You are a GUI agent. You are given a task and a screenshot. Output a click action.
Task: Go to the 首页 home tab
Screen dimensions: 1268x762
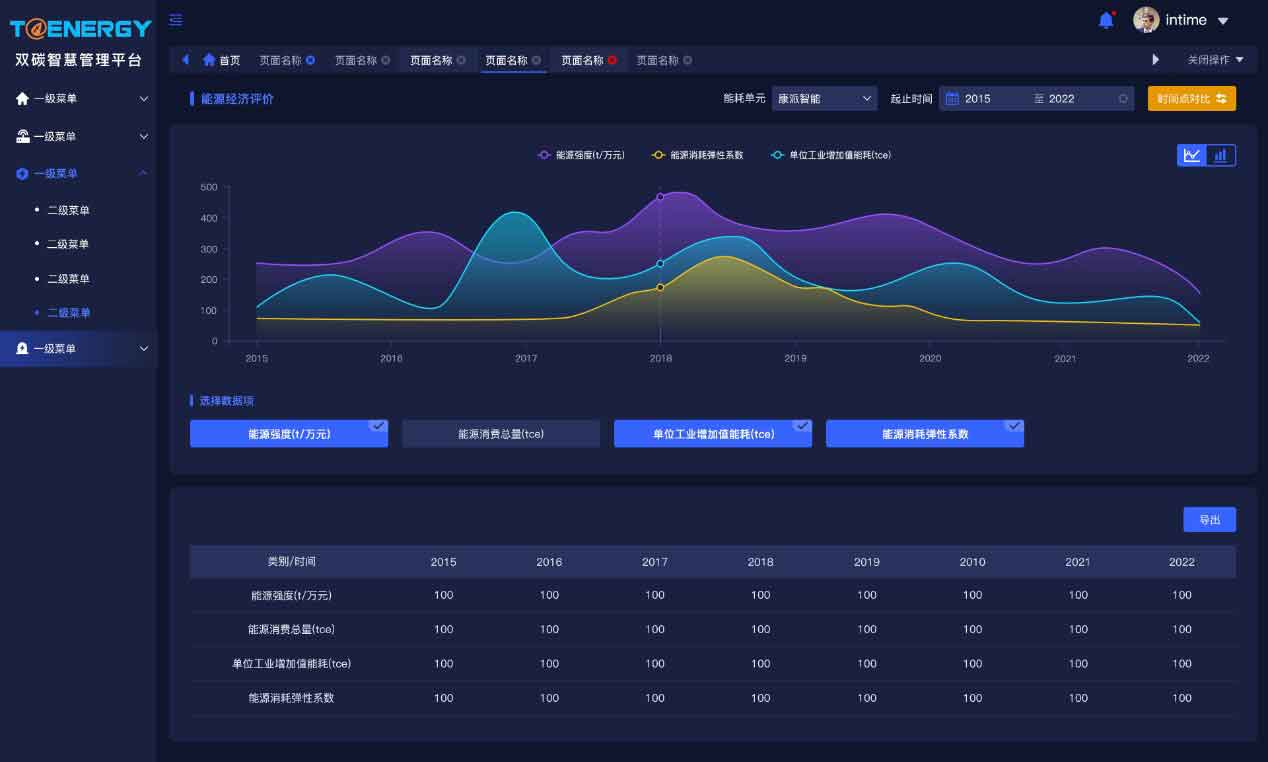pyautogui.click(x=222, y=60)
